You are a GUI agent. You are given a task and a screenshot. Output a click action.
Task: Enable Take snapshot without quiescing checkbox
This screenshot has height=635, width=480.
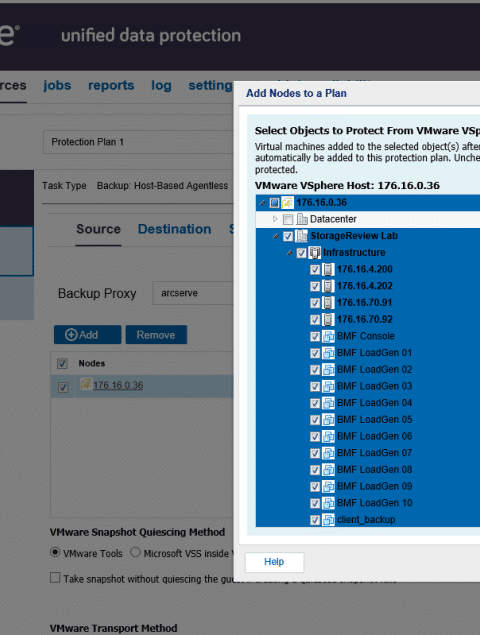tap(55, 577)
